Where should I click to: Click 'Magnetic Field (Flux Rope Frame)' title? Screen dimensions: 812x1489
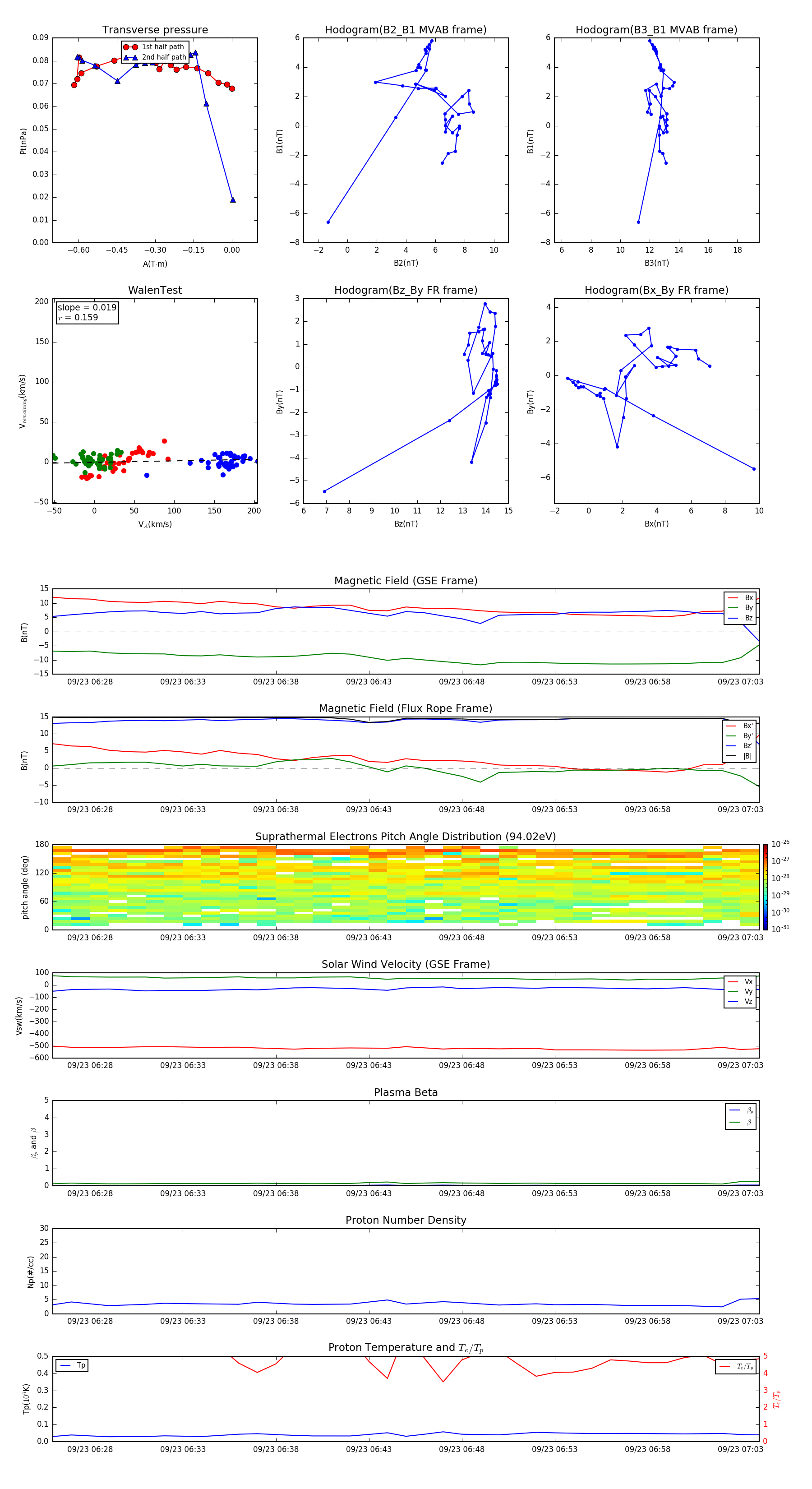coord(406,709)
